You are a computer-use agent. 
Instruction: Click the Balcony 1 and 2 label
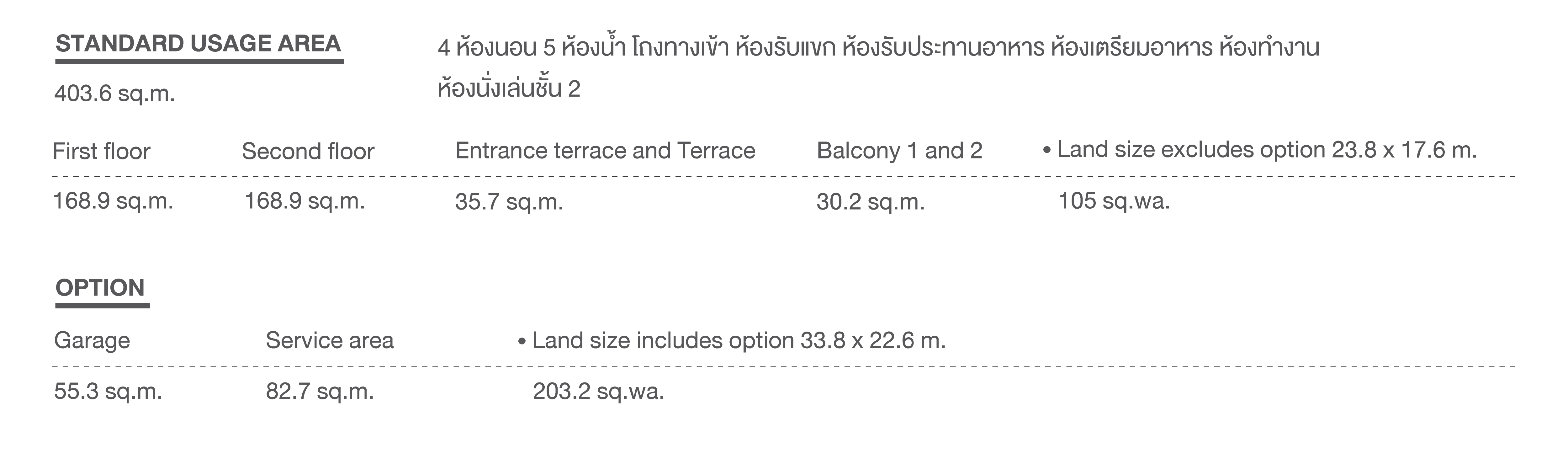(x=900, y=150)
